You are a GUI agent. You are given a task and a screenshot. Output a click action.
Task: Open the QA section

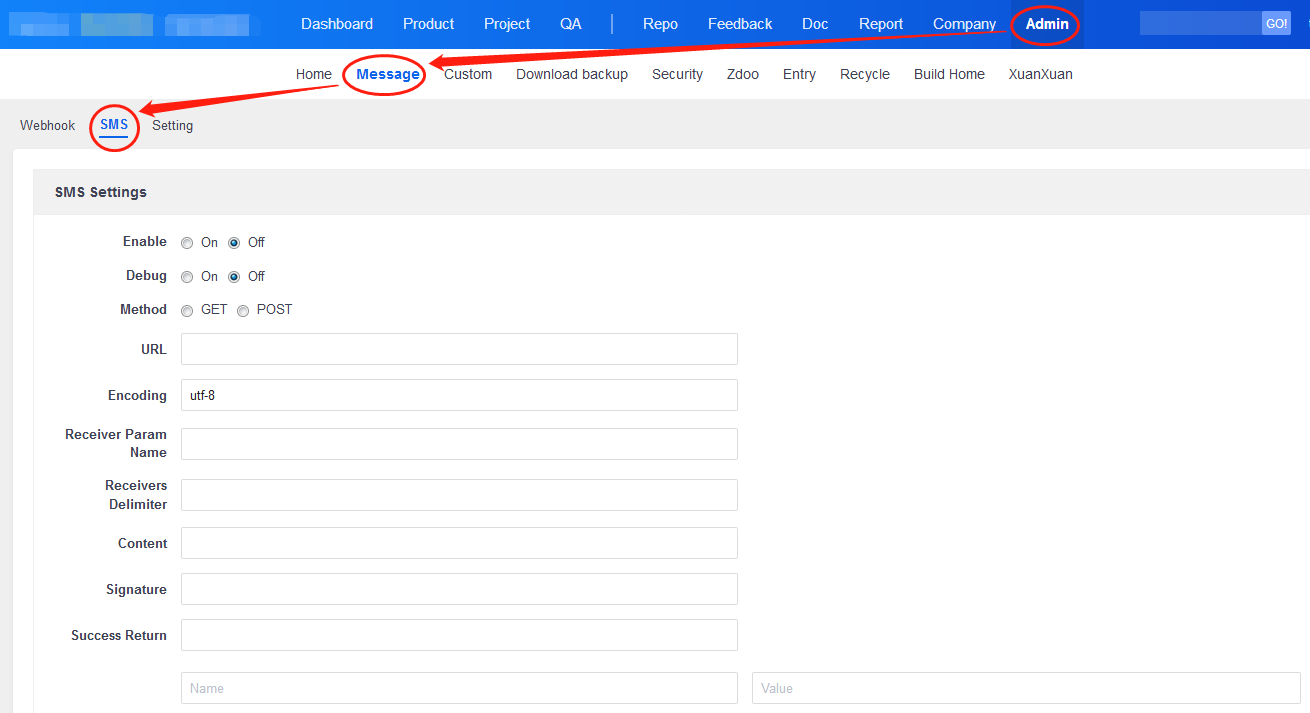571,24
